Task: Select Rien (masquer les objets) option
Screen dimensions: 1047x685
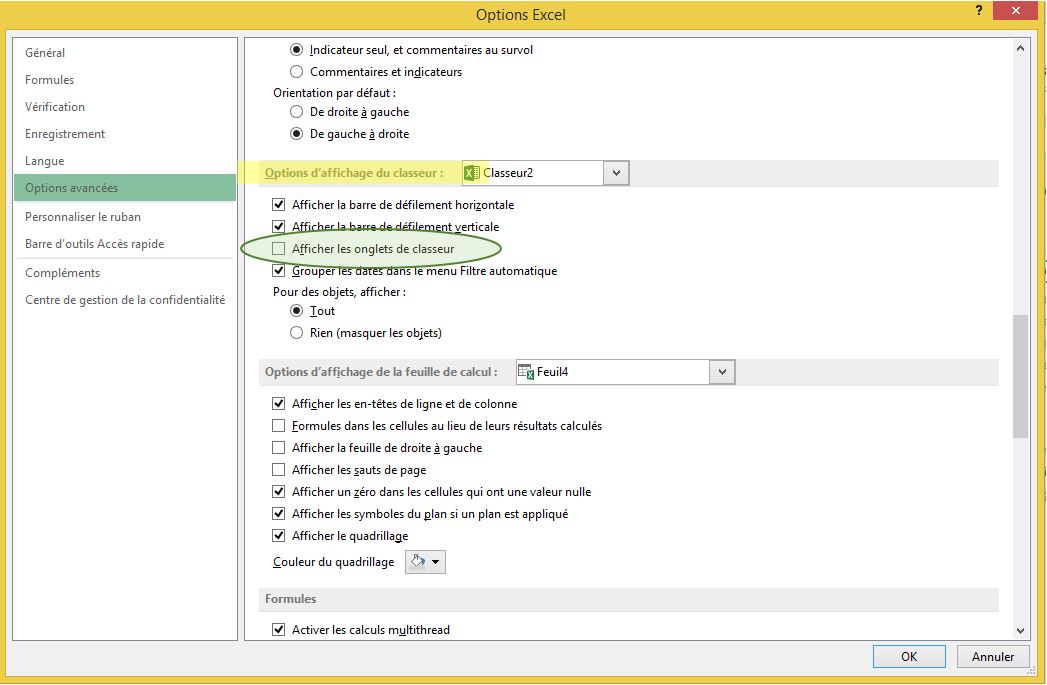Action: click(296, 333)
